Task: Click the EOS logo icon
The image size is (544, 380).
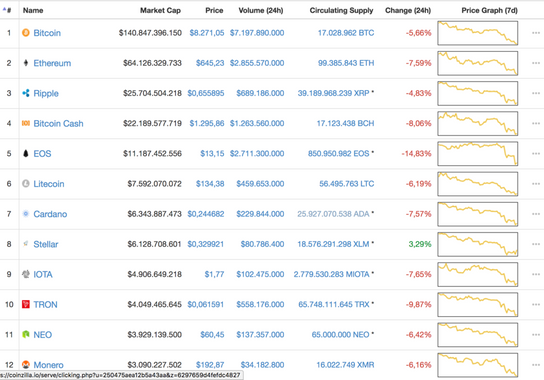Action: coord(26,153)
